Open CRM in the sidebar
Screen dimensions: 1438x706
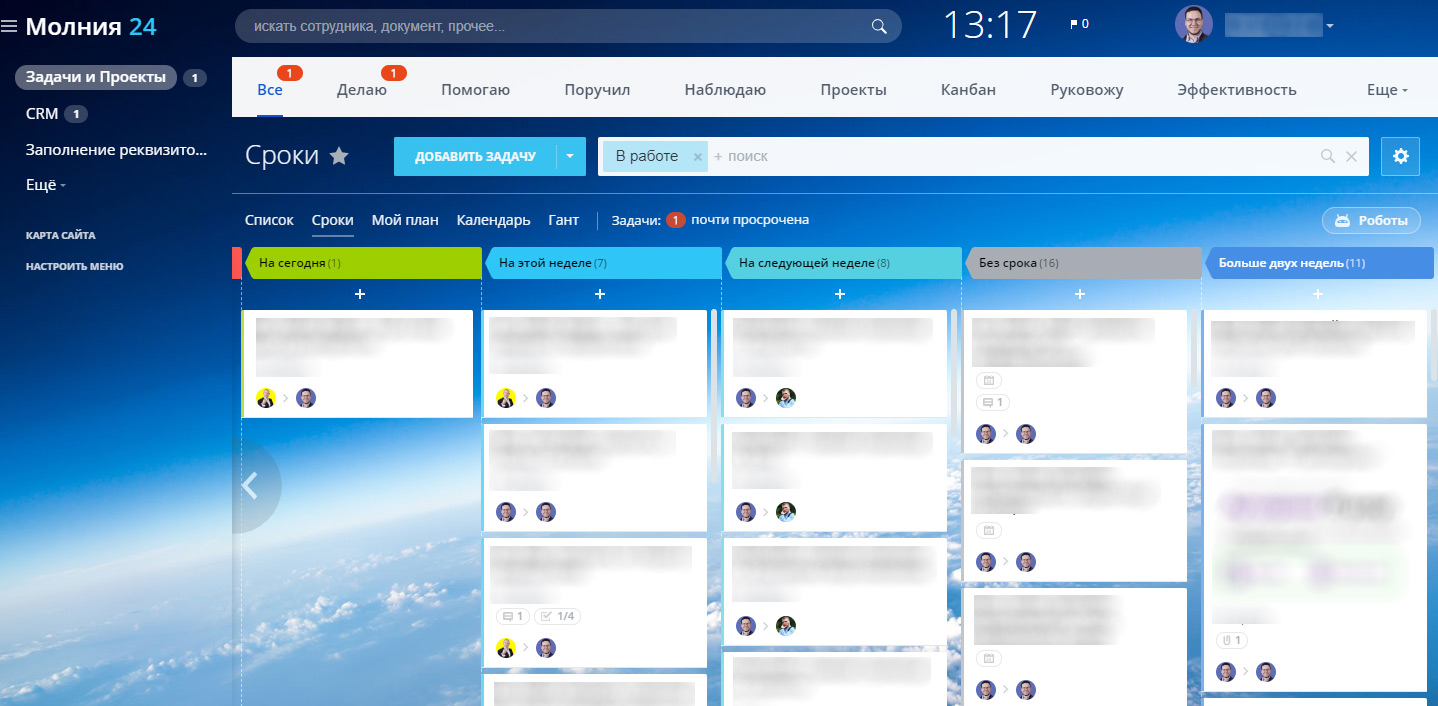(x=42, y=114)
